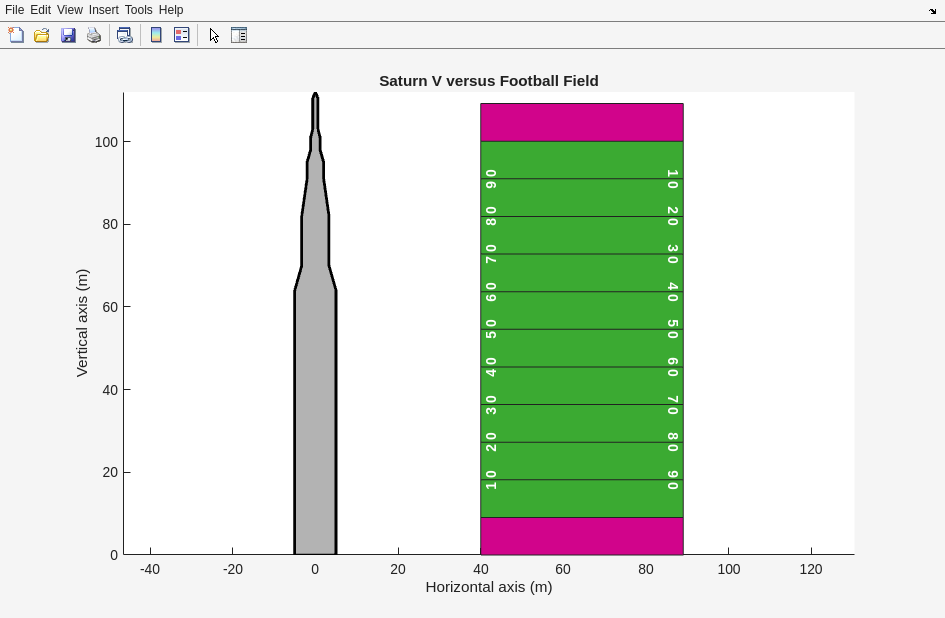Expand the Tools menu

coord(138,10)
